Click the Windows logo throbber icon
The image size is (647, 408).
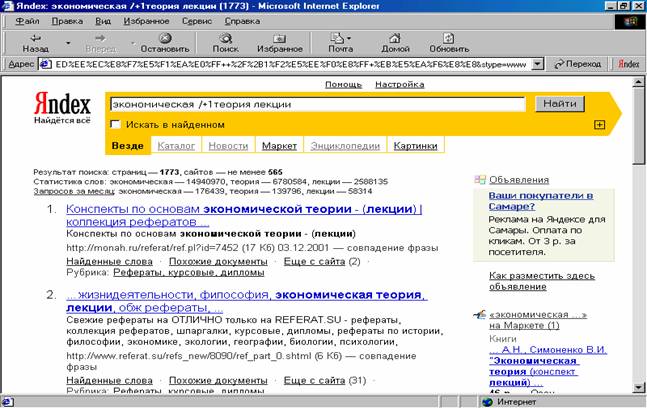coord(630,21)
